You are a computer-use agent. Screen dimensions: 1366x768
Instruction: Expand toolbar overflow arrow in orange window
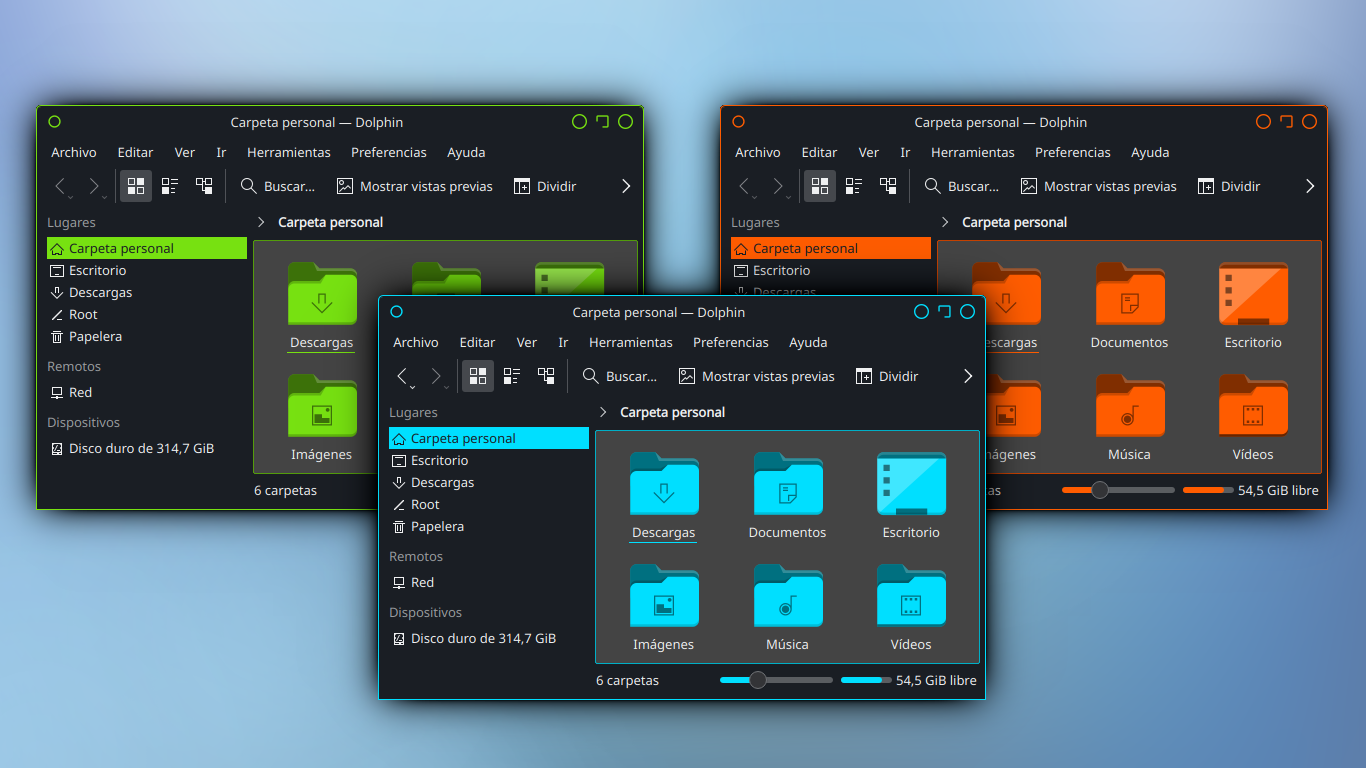pyautogui.click(x=1310, y=186)
